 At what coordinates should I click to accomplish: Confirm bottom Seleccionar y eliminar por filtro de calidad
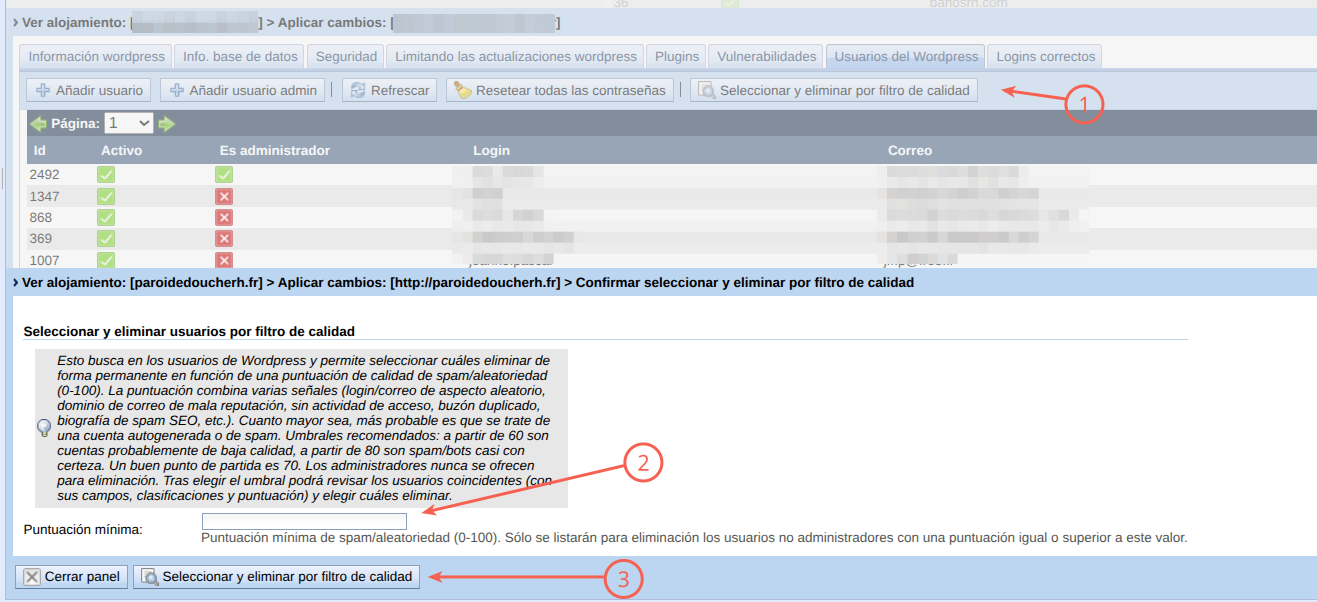[276, 577]
